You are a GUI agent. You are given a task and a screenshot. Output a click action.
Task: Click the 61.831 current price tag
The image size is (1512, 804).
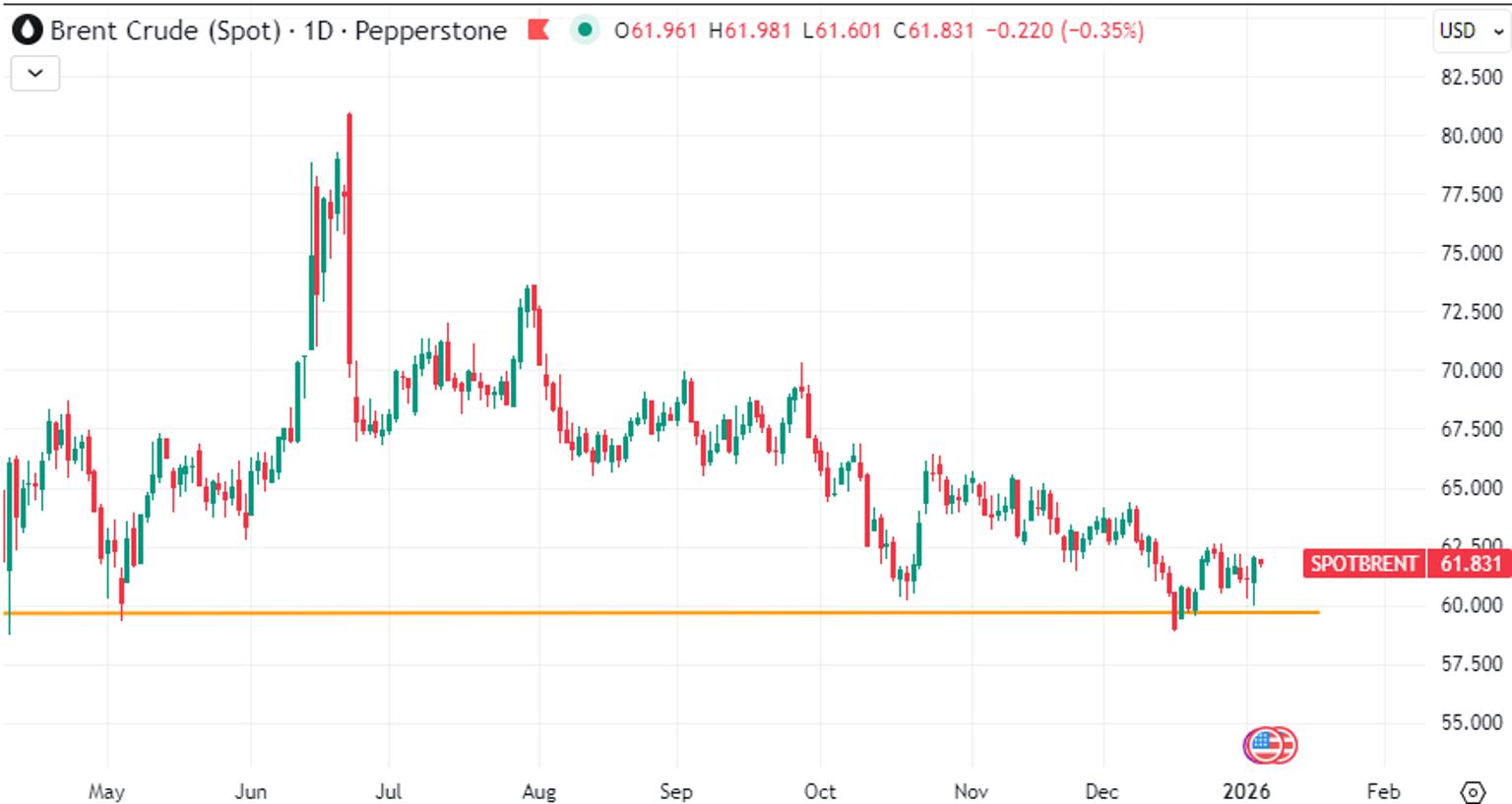click(x=1470, y=564)
